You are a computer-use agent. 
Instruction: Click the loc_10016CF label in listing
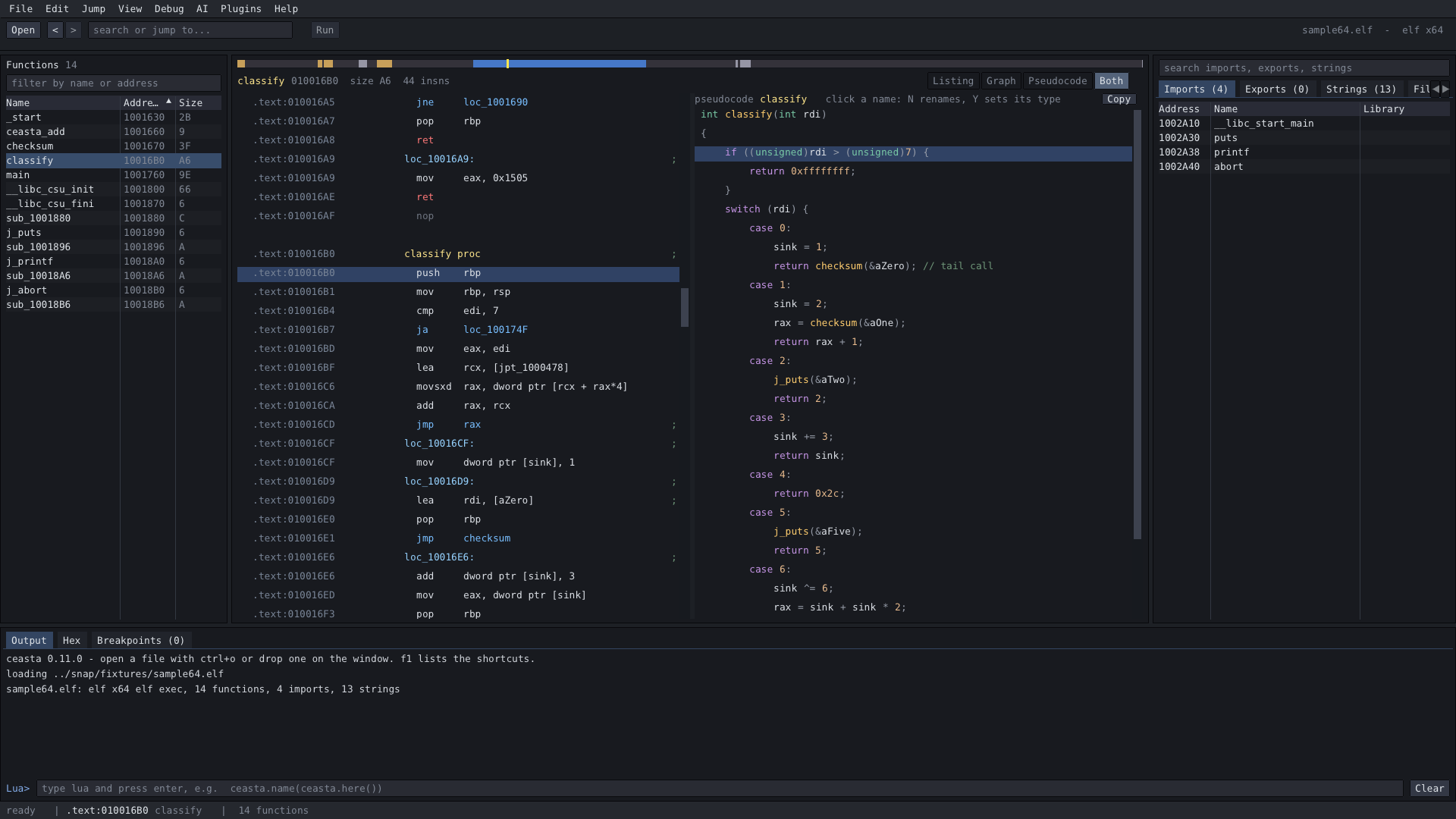(x=439, y=444)
